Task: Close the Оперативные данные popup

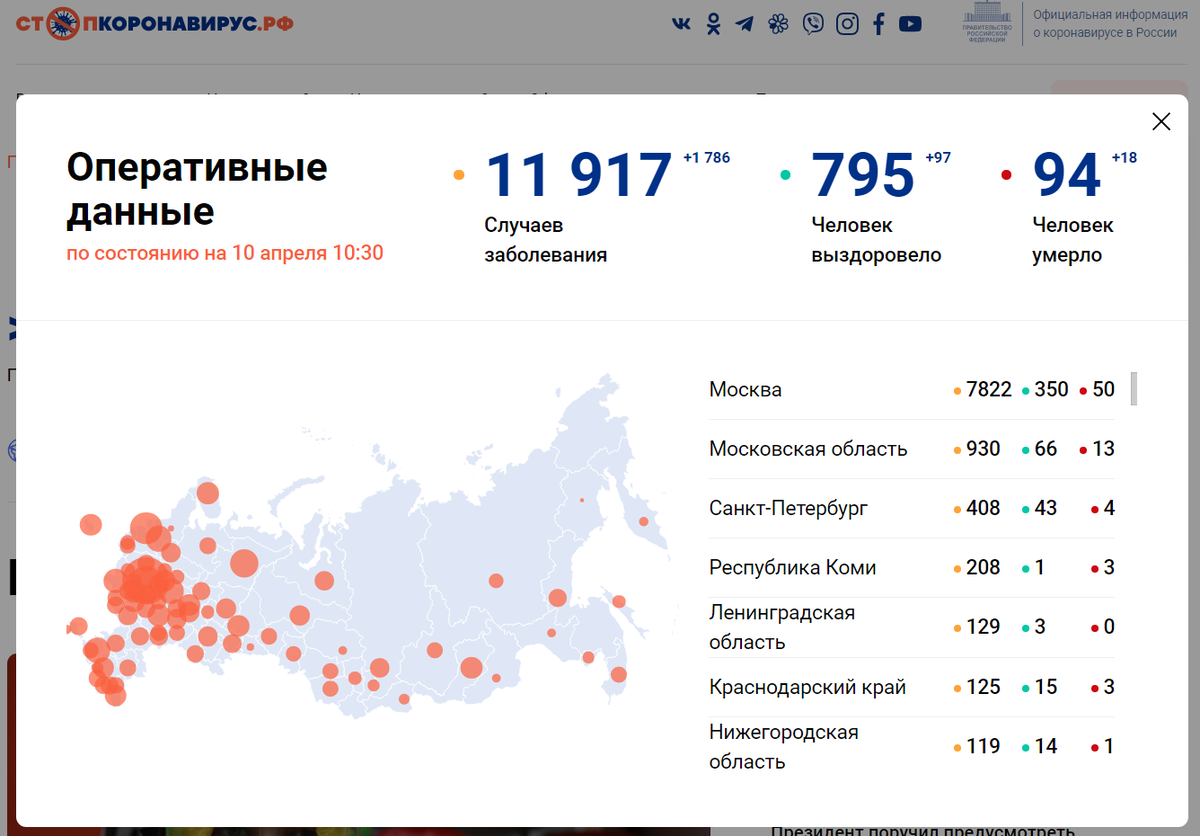Action: click(x=1161, y=122)
